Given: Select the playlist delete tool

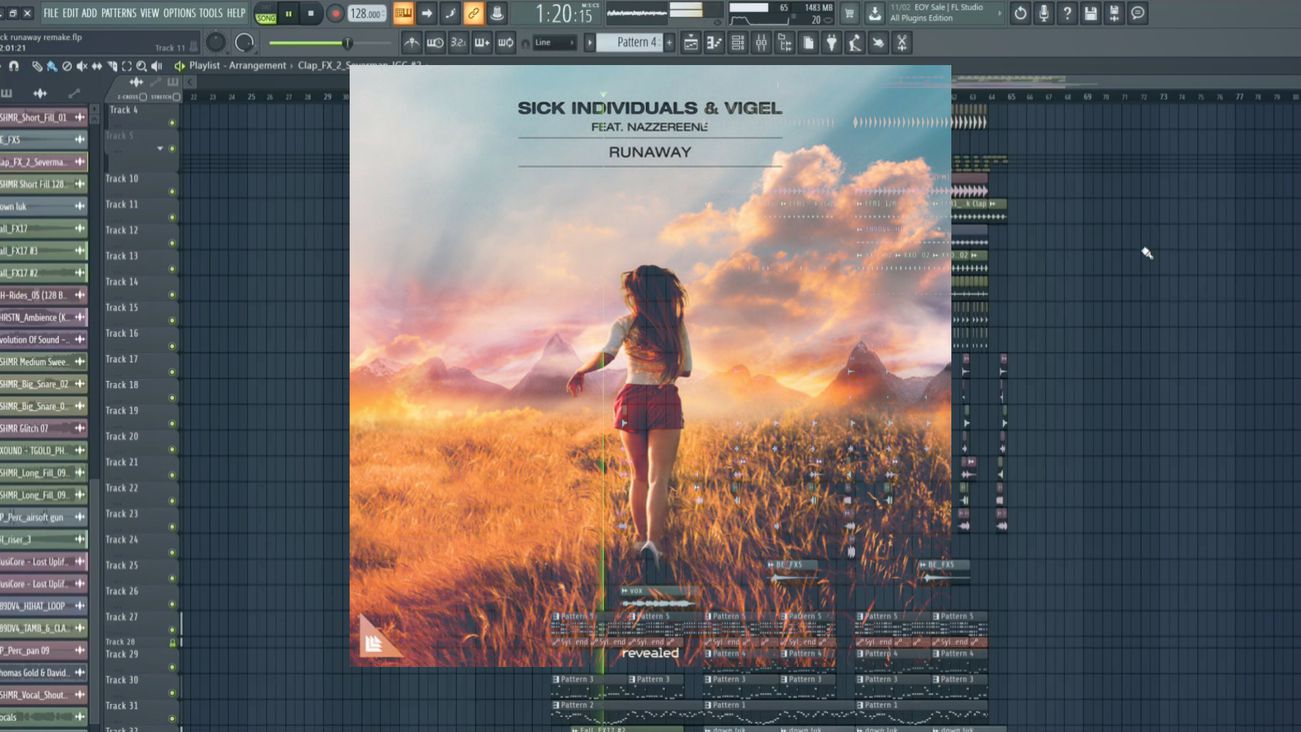Looking at the screenshot, I should click(x=67, y=66).
